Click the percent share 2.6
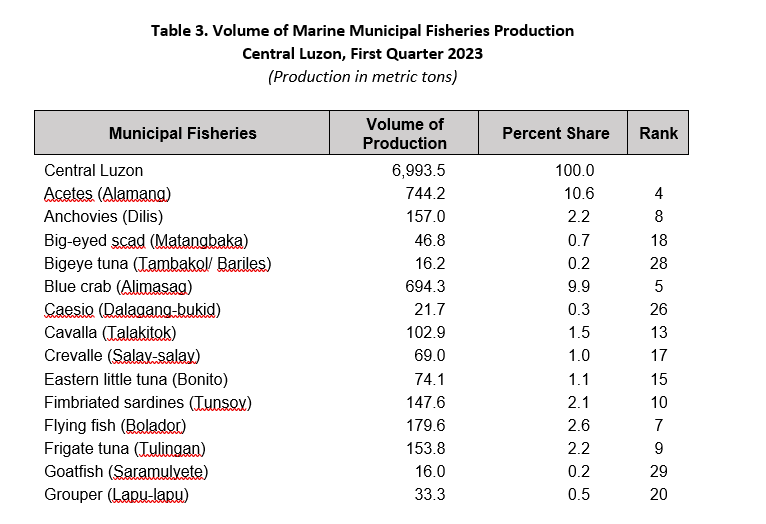 (579, 425)
